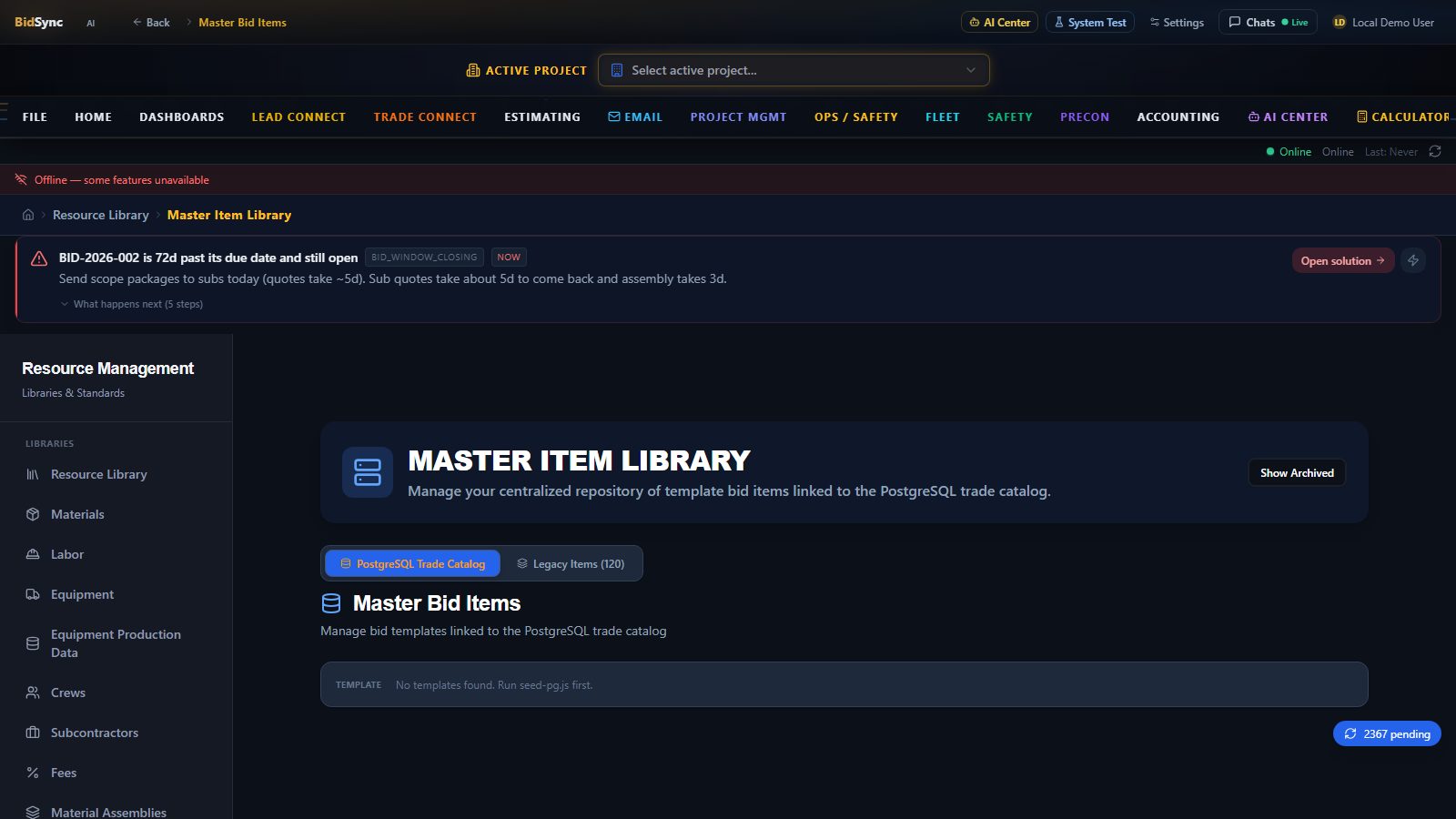Click the Master Bid Items header breadcrumb
This screenshot has height=819, width=1456.
pyautogui.click(x=242, y=22)
